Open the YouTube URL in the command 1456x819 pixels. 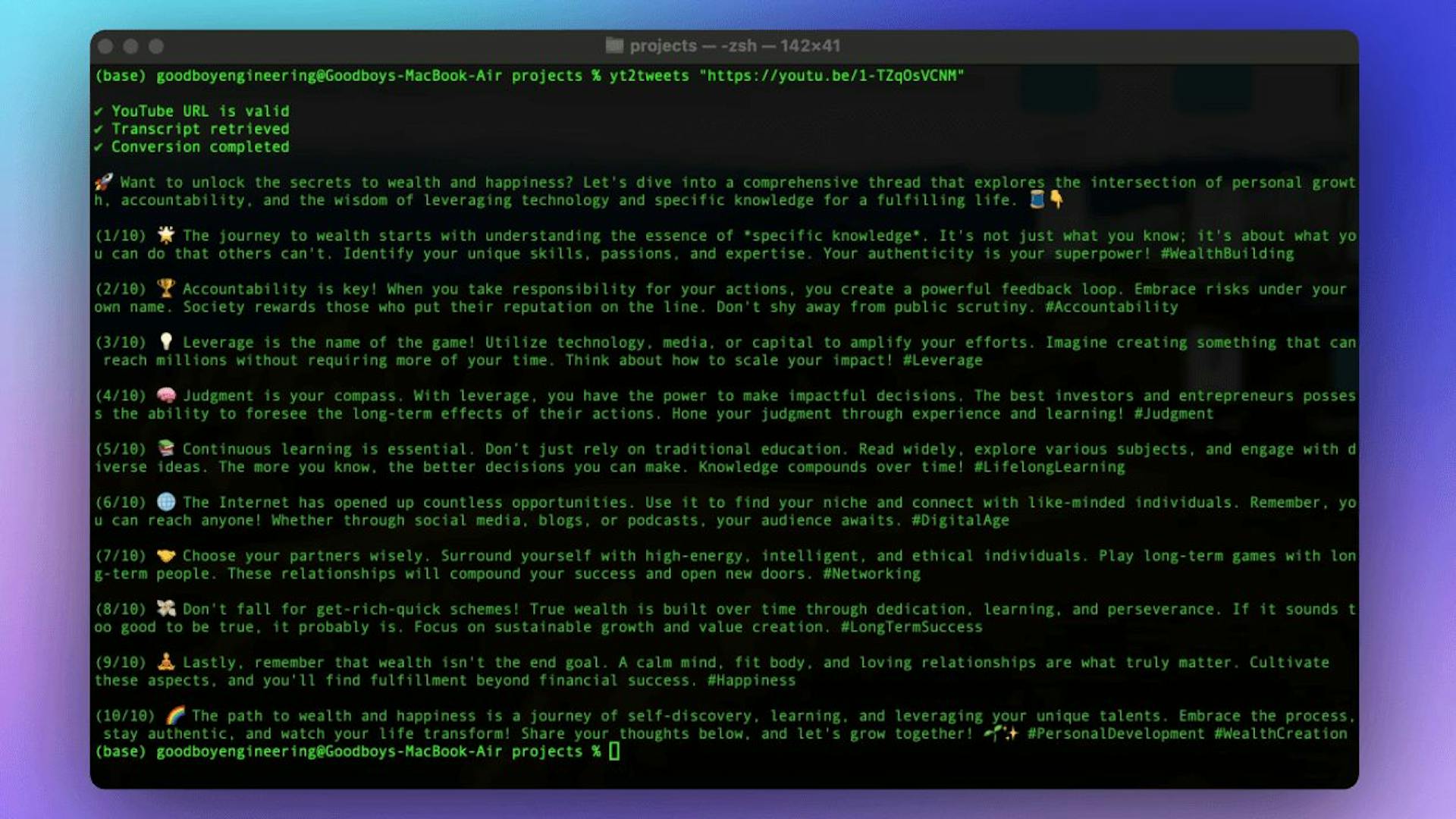[832, 76]
